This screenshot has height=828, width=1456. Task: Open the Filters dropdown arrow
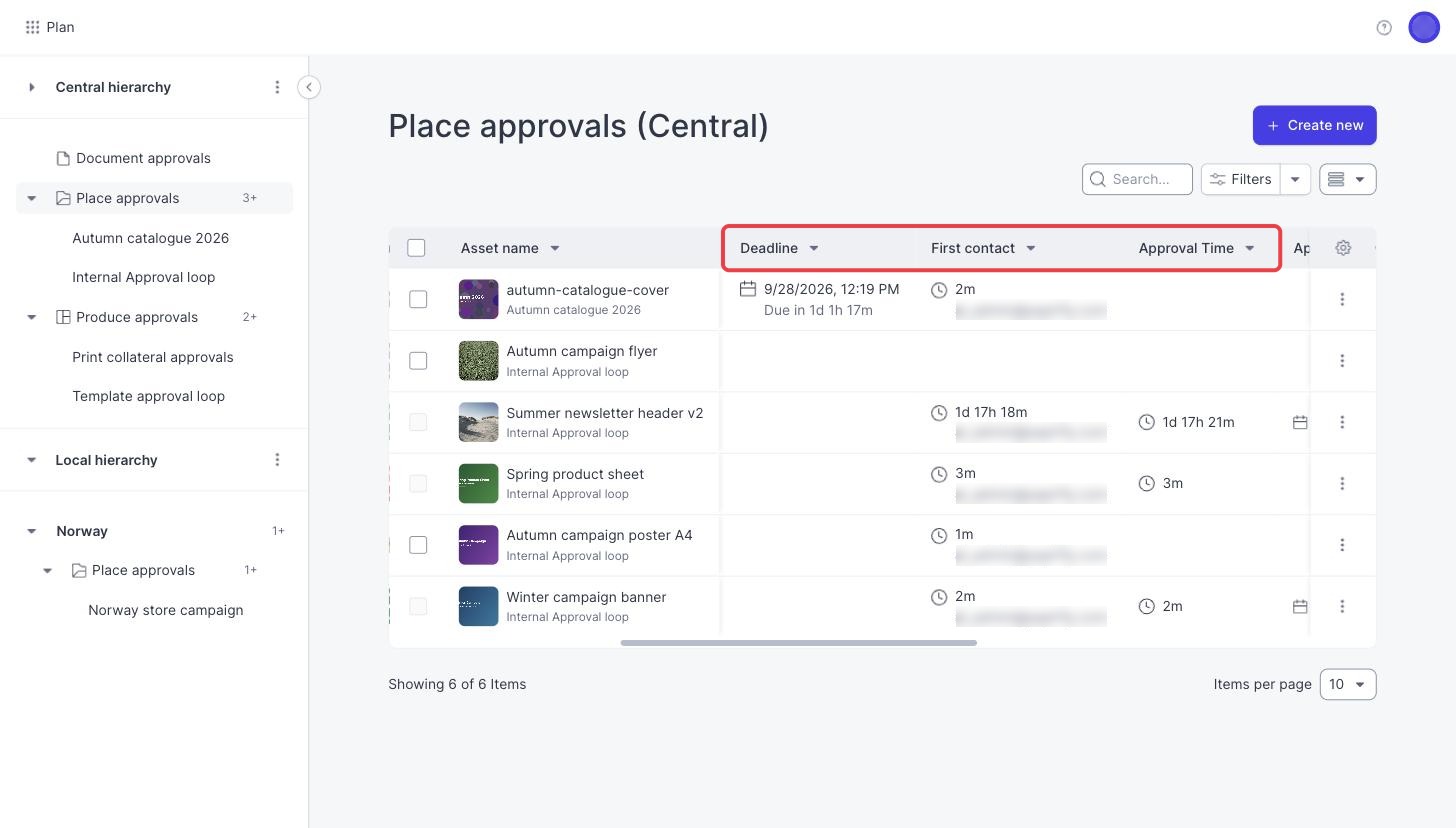tap(1295, 179)
